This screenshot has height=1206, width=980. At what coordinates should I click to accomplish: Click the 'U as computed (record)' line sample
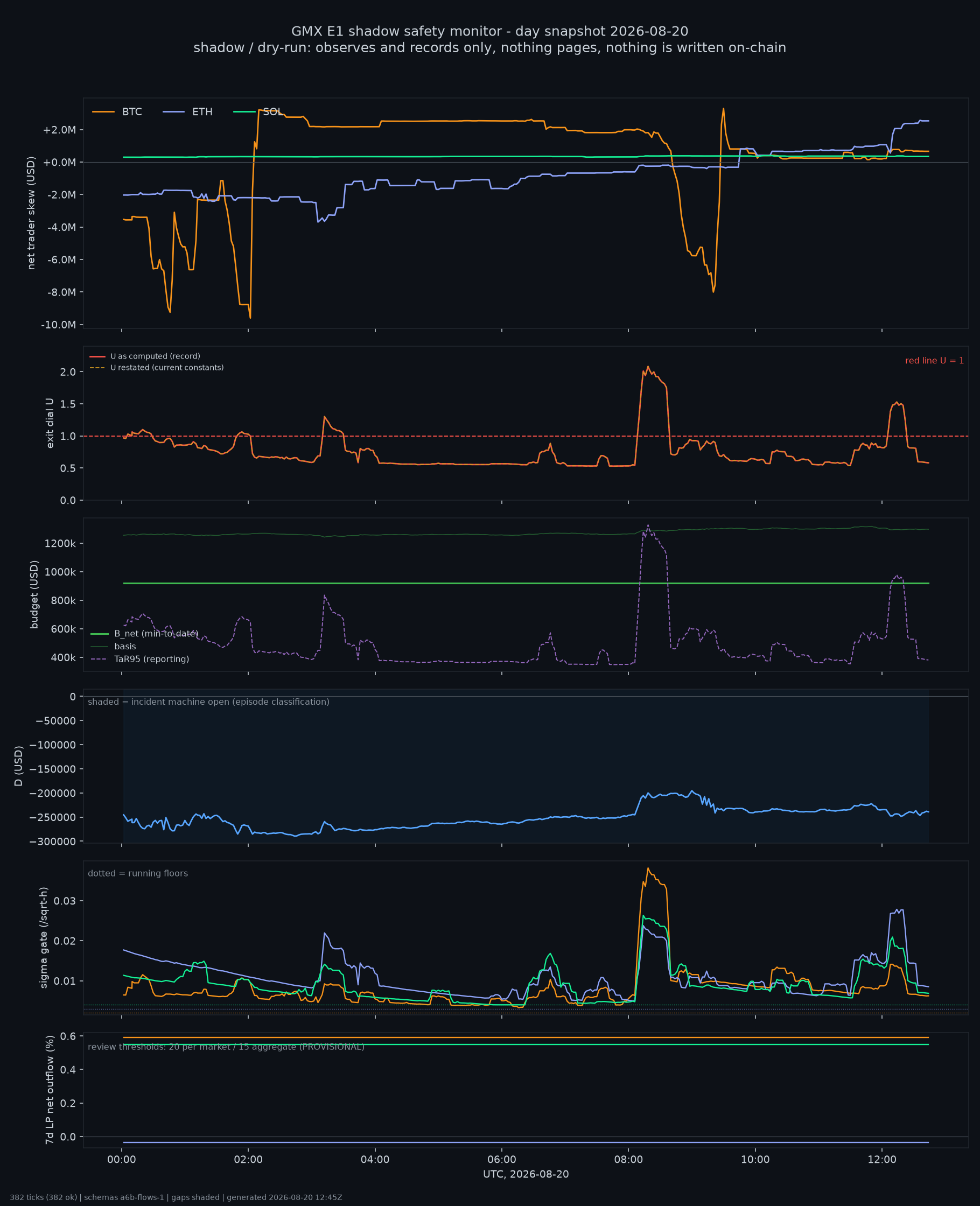(x=97, y=356)
